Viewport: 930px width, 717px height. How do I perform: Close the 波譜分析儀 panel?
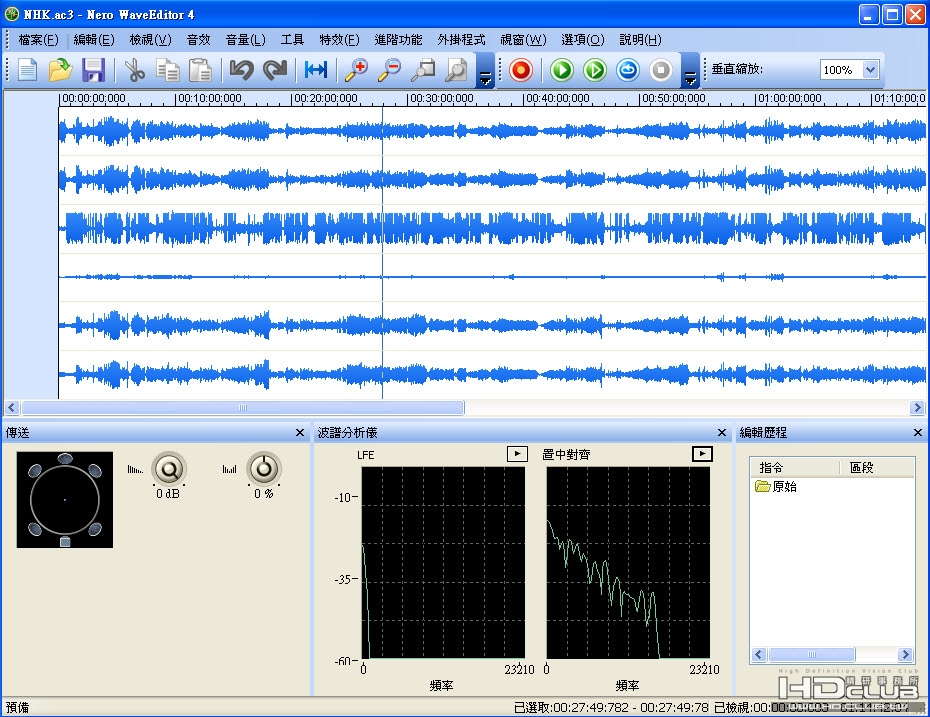coord(721,433)
